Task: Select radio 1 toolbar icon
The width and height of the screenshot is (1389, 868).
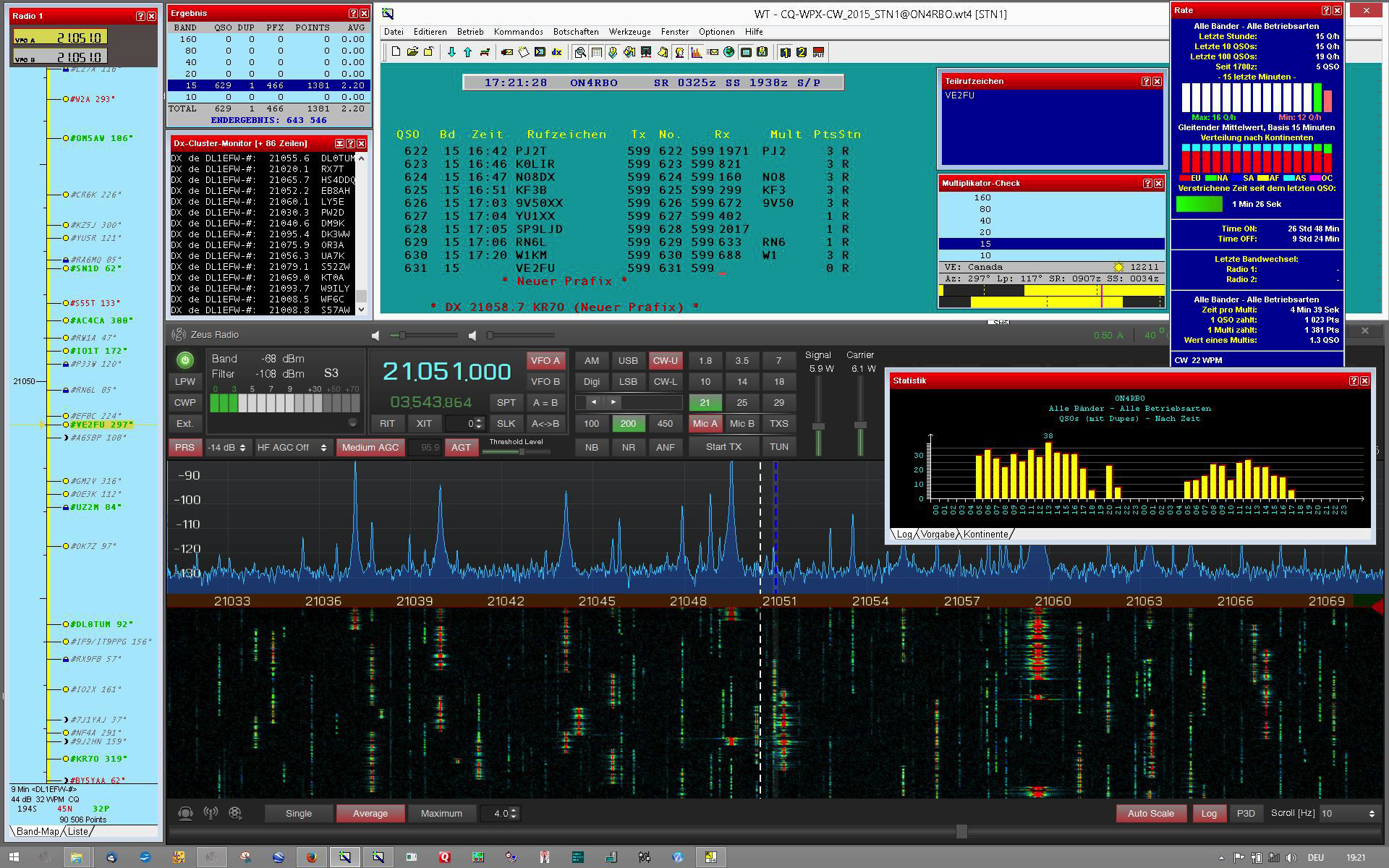Action: 785,52
